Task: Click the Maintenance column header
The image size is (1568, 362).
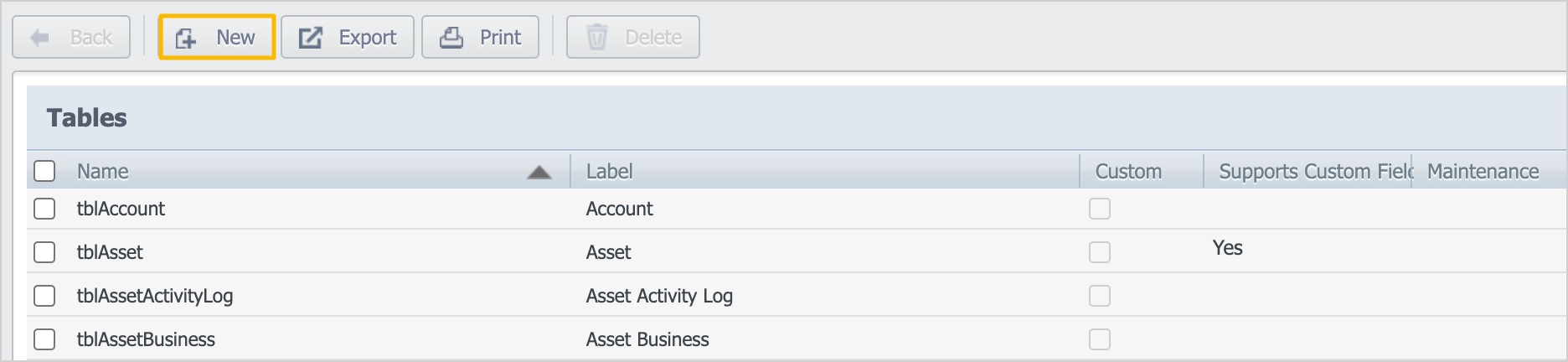Action: (1483, 171)
